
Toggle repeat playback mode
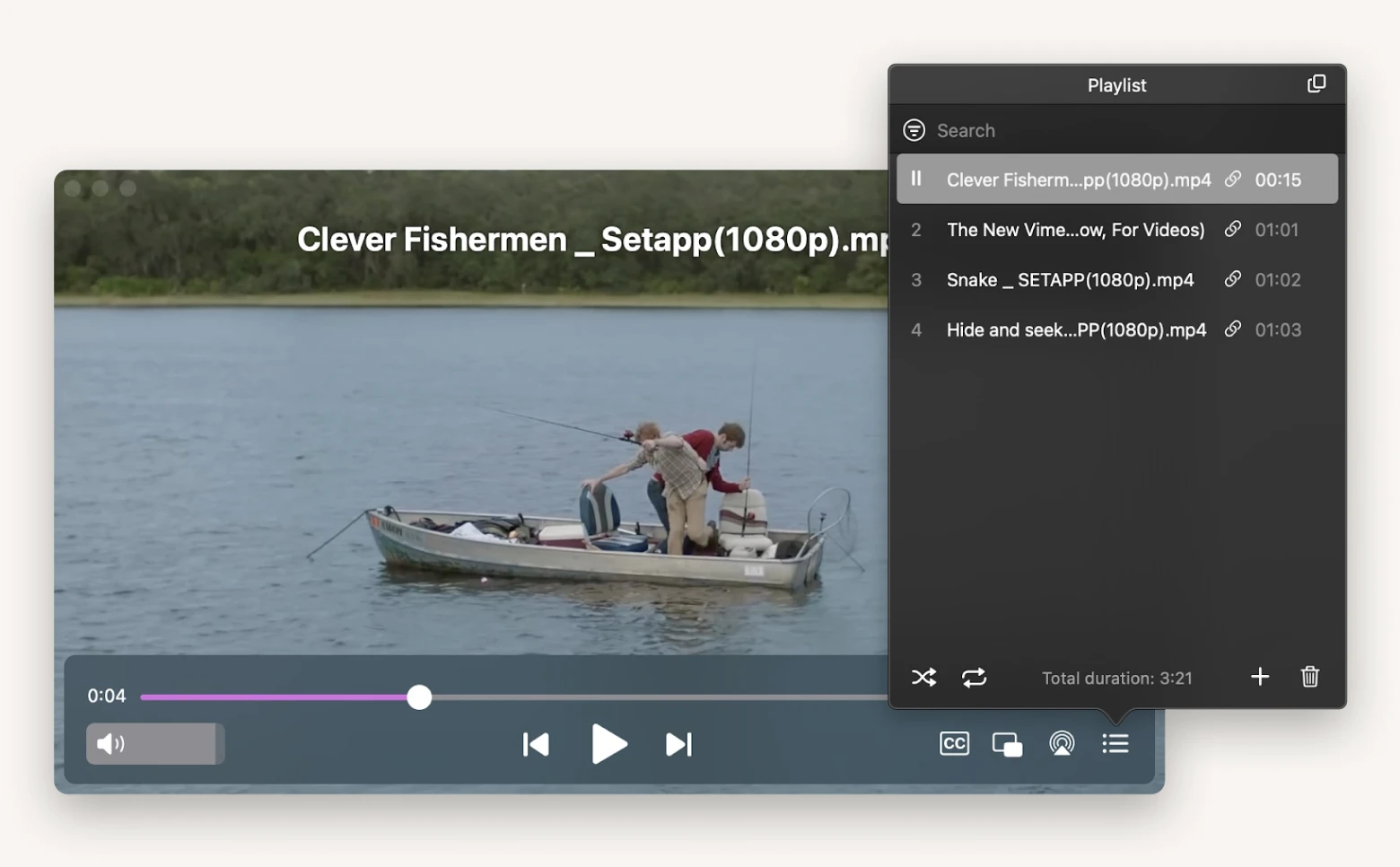click(x=975, y=678)
